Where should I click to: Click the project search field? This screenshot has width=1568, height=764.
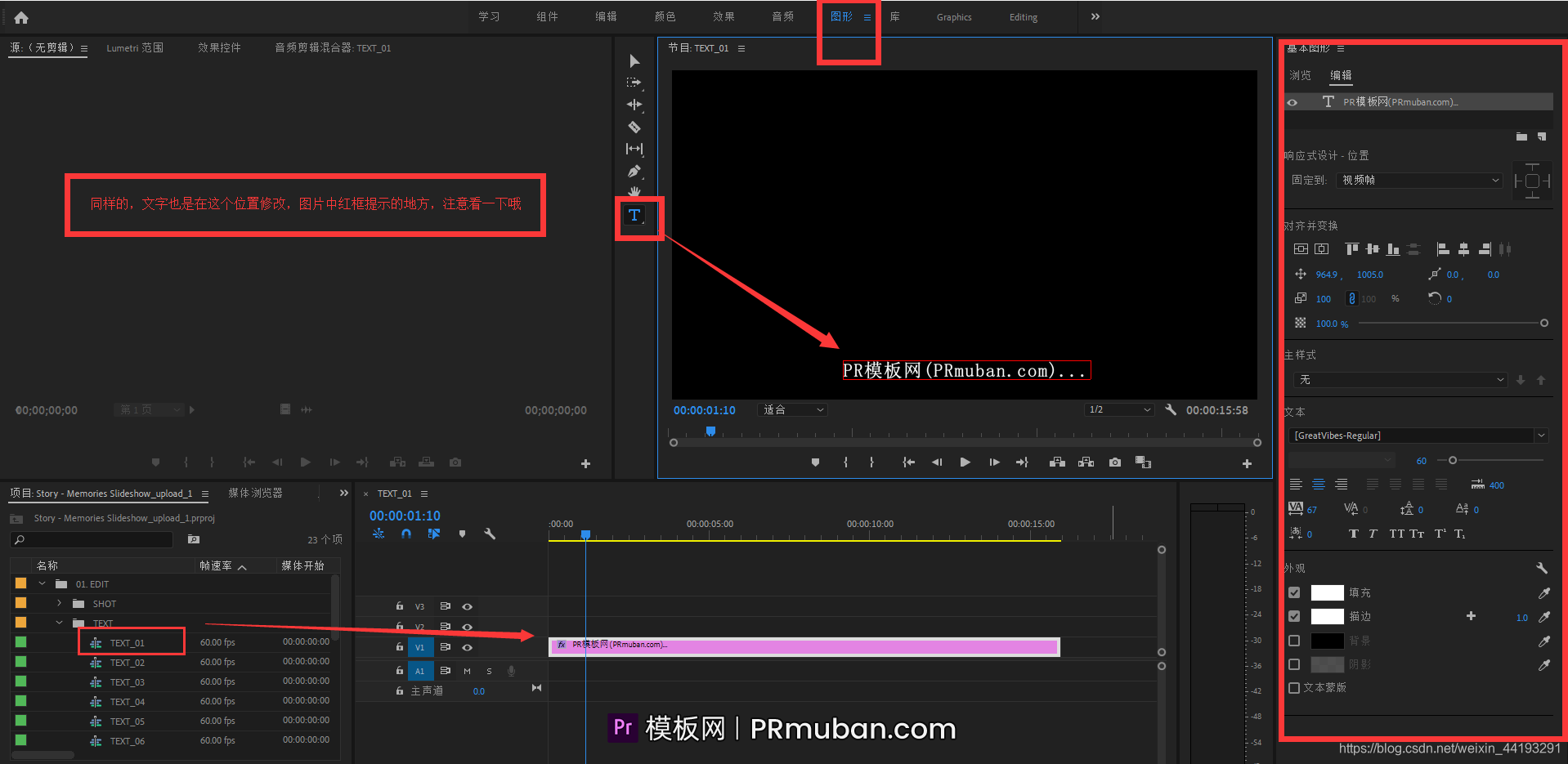point(92,539)
